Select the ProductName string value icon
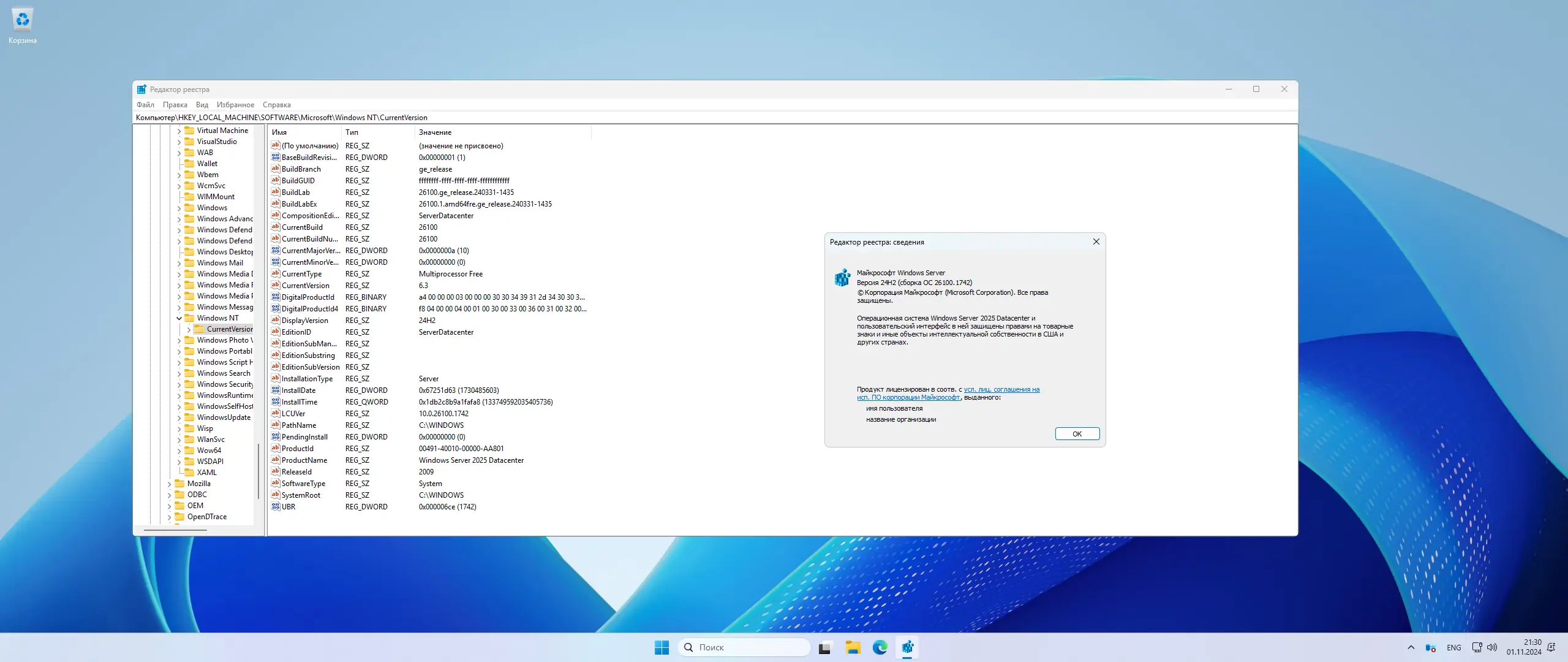This screenshot has width=1568, height=662. click(x=276, y=460)
